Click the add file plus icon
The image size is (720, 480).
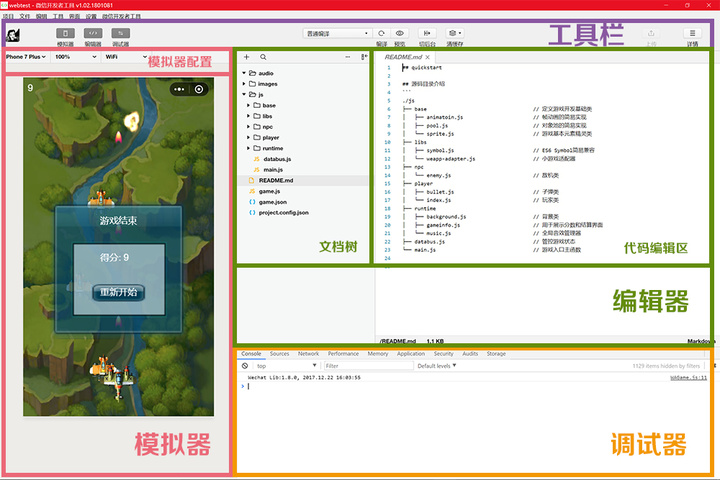pos(247,57)
